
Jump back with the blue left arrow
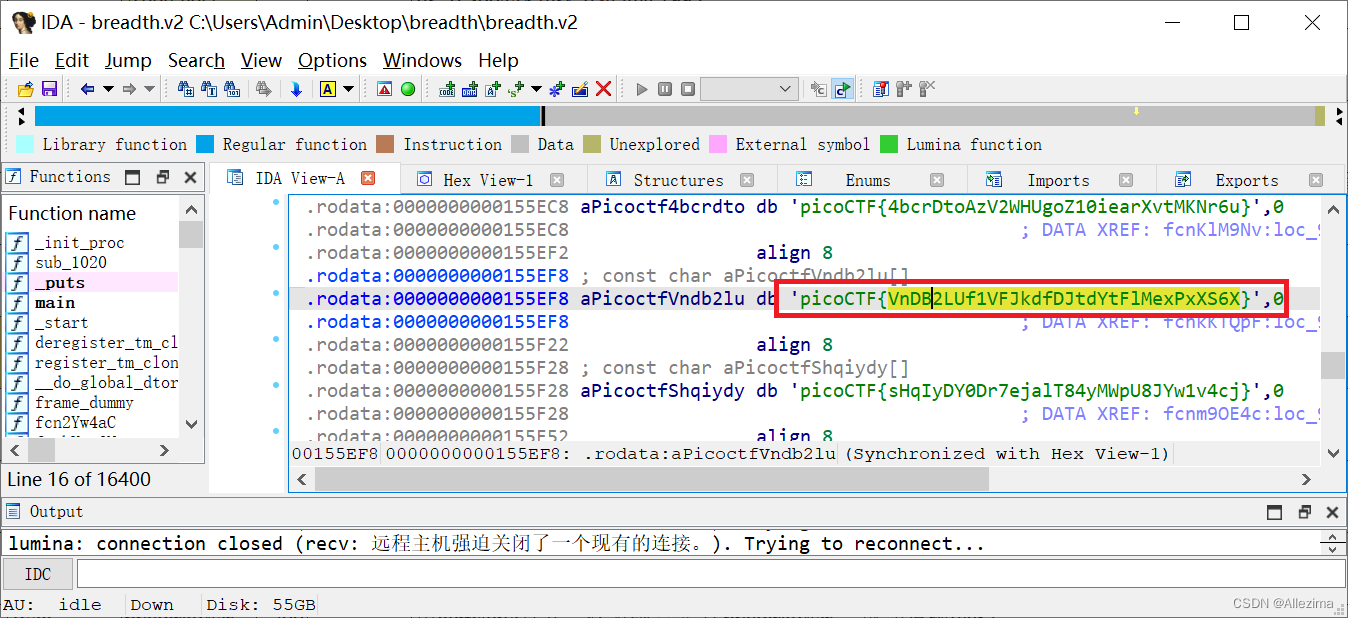87,89
